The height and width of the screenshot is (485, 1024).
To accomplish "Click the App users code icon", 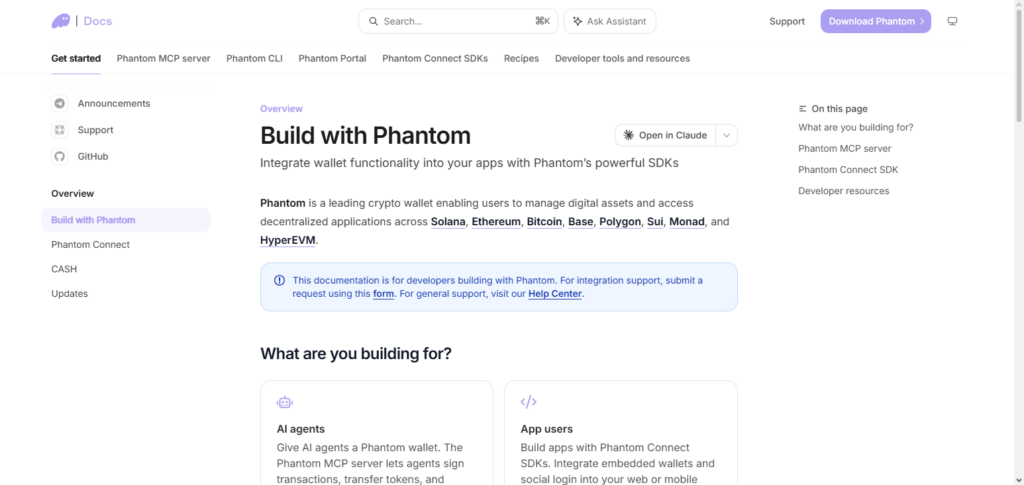I will (x=528, y=402).
